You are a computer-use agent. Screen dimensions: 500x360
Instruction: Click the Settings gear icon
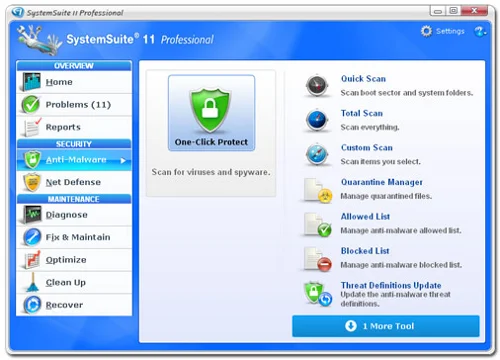(x=426, y=31)
